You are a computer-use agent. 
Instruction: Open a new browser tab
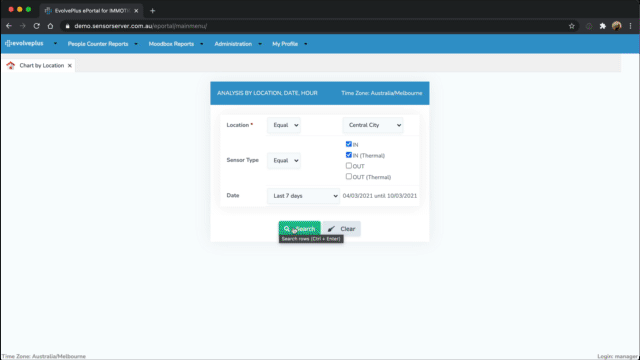point(153,11)
